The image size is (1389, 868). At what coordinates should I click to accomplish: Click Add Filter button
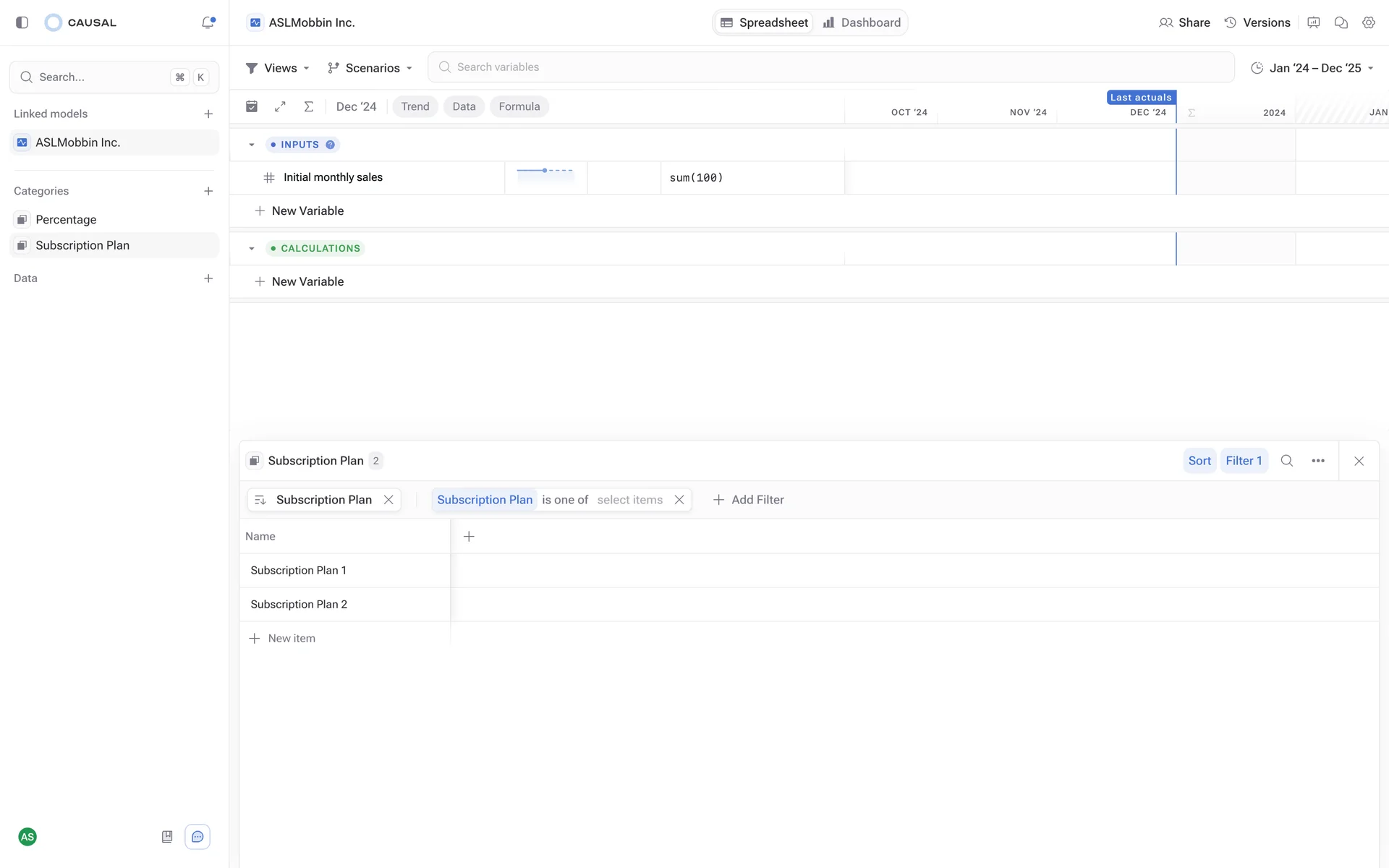pyautogui.click(x=749, y=500)
